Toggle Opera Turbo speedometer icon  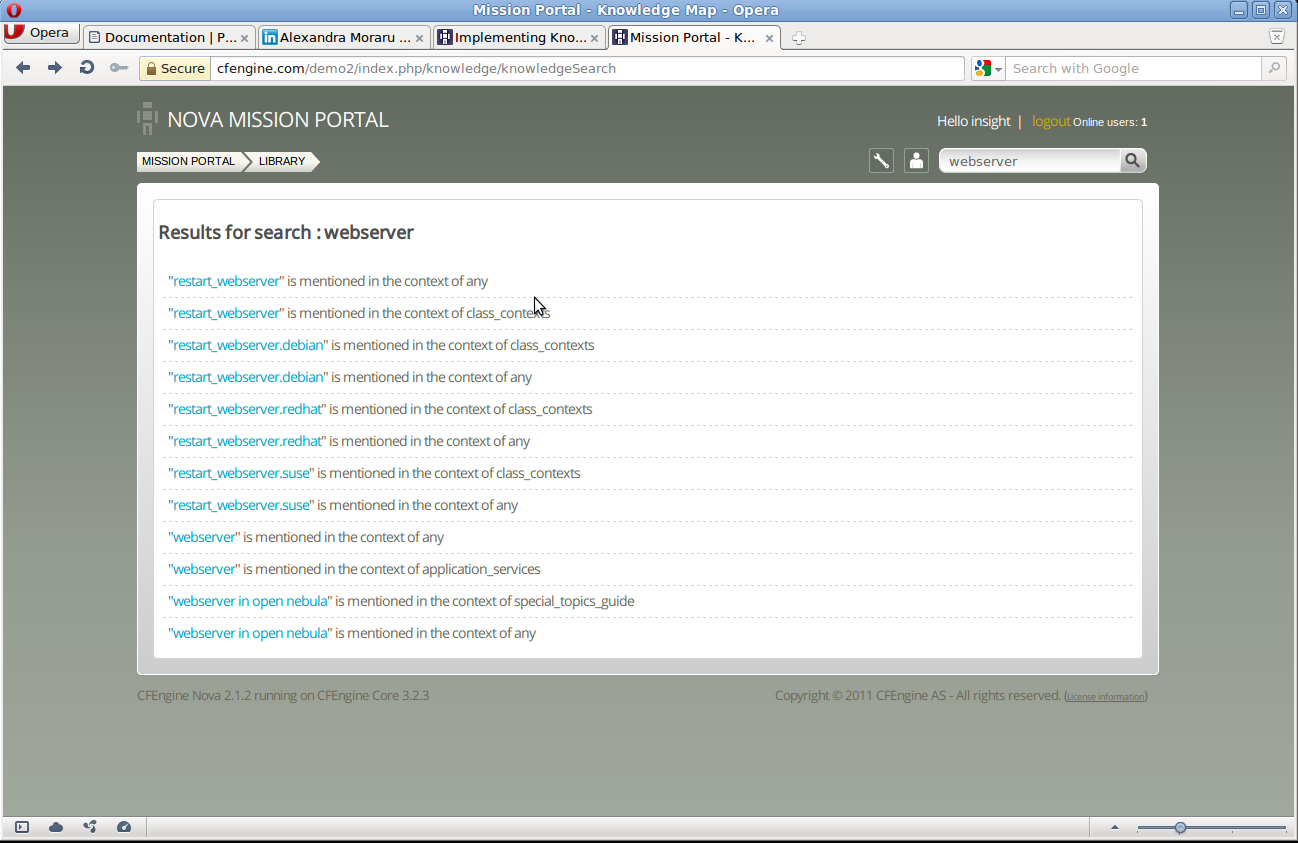pyautogui.click(x=124, y=827)
